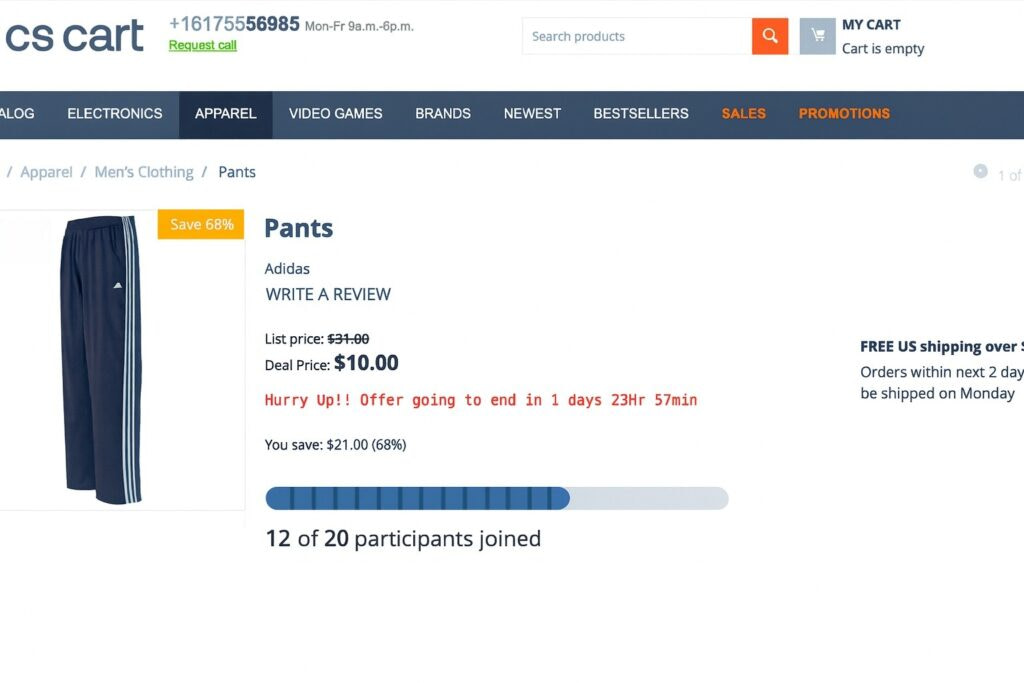Open the Promotions menu item

pyautogui.click(x=844, y=114)
